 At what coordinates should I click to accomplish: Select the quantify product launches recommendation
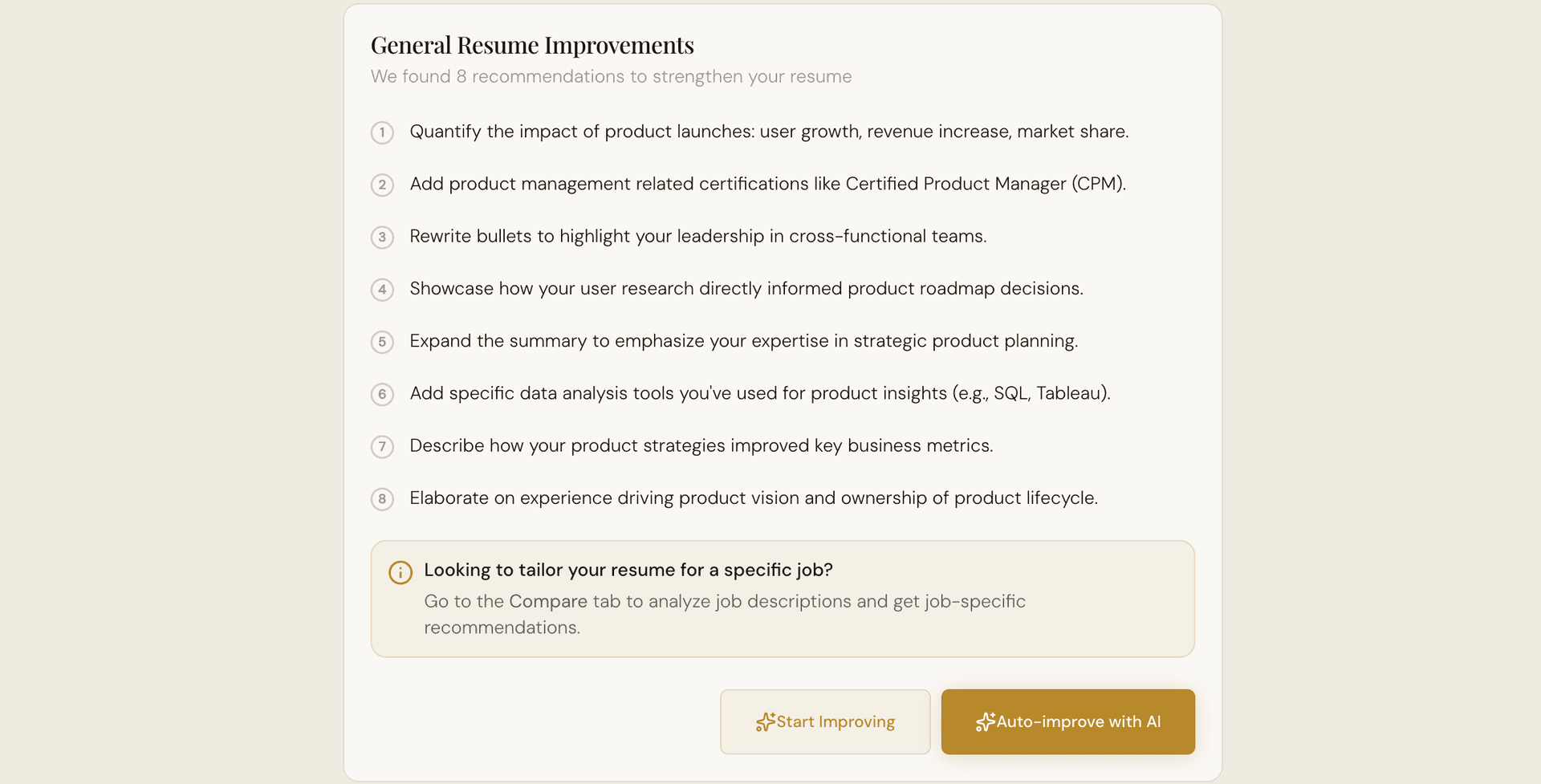[768, 132]
